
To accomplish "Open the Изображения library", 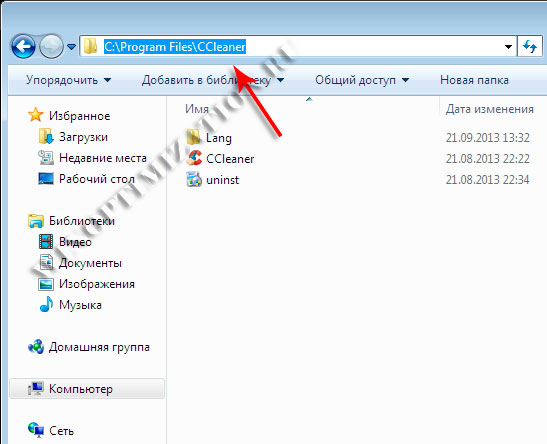I will tap(97, 284).
